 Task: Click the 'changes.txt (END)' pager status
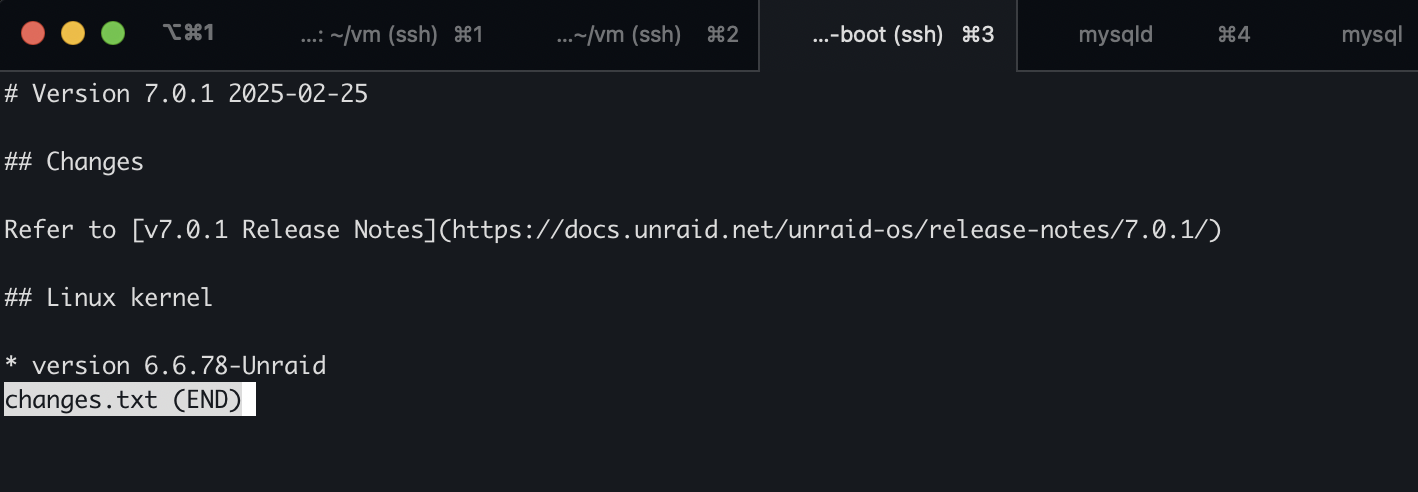coord(123,400)
